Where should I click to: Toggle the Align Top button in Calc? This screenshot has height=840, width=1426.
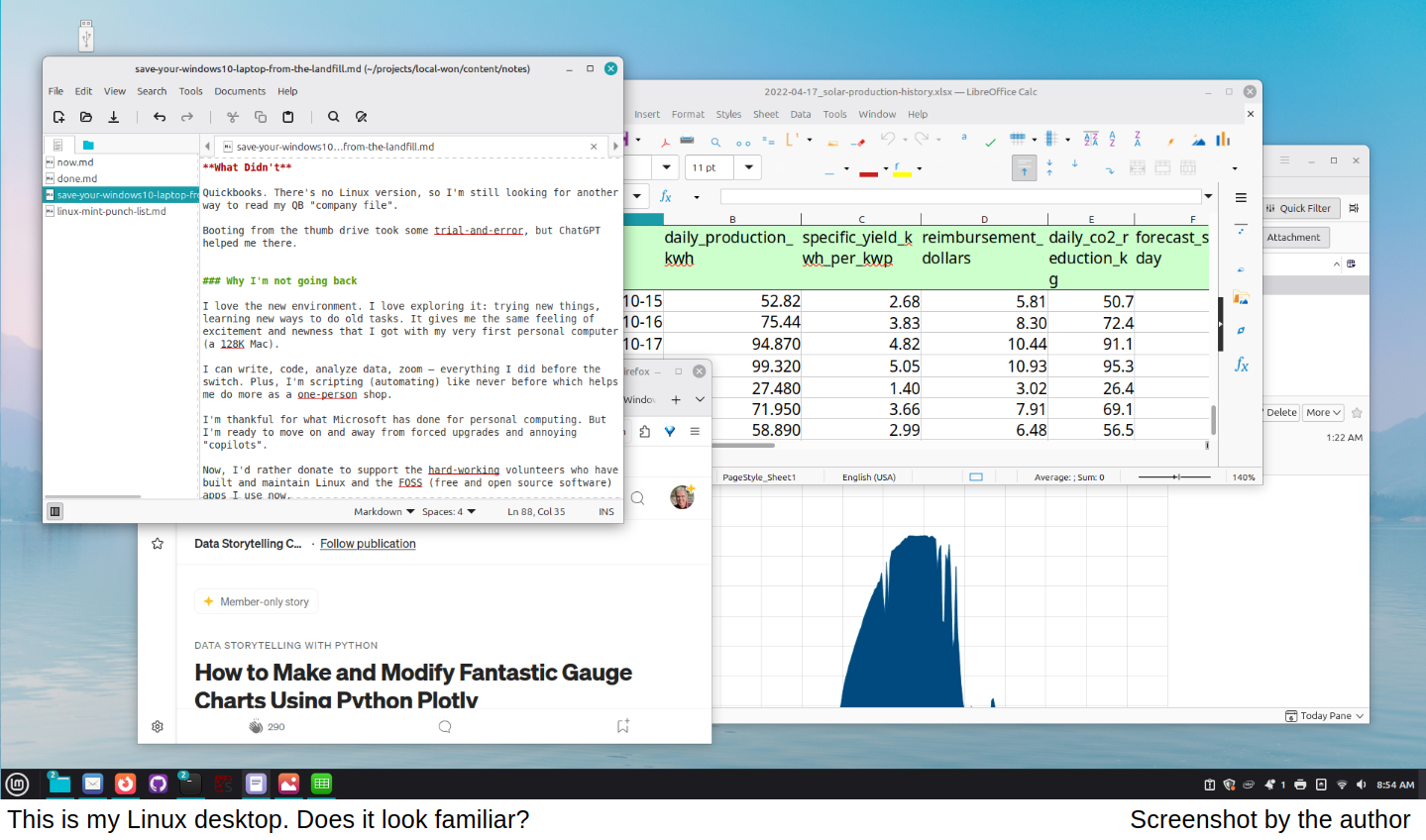tap(1024, 168)
